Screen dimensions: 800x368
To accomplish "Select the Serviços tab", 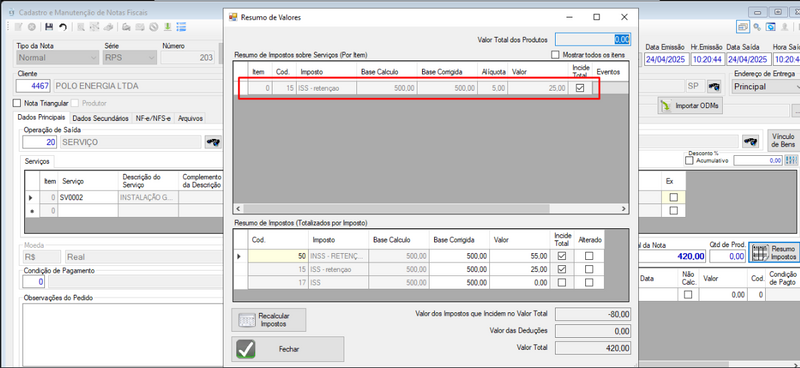I will pyautogui.click(x=37, y=161).
